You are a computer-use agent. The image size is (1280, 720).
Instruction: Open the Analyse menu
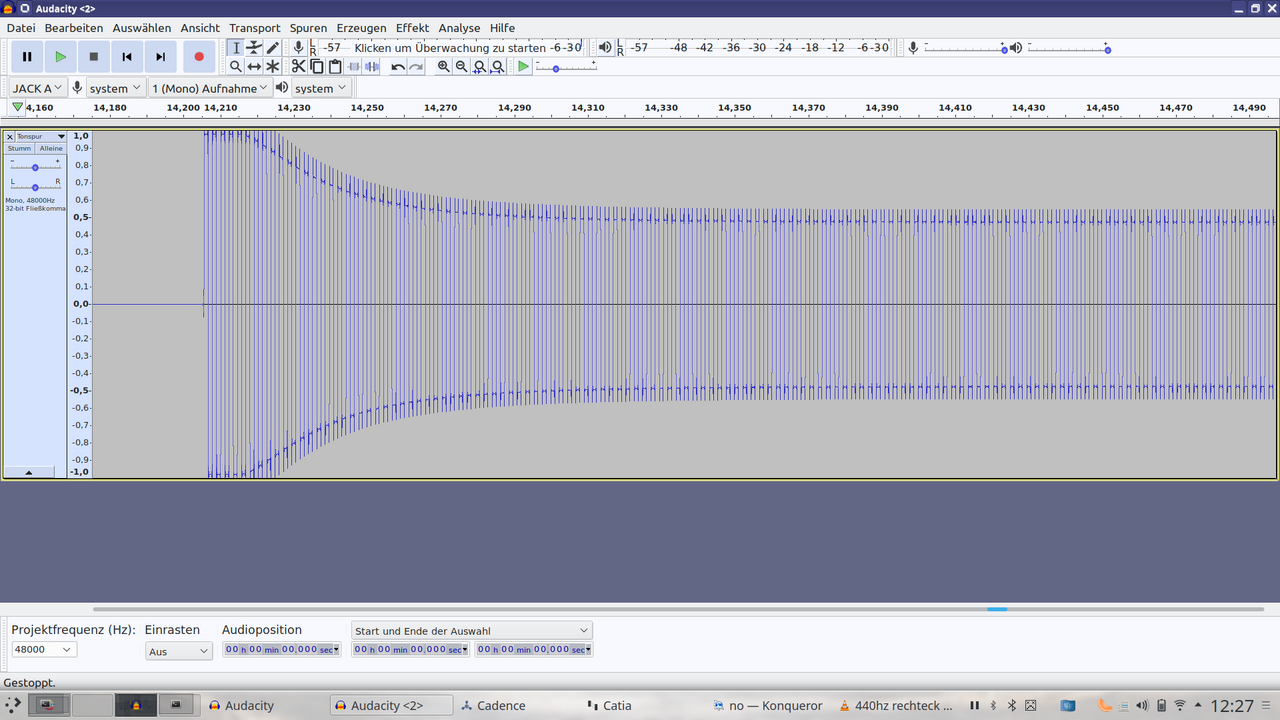[459, 28]
